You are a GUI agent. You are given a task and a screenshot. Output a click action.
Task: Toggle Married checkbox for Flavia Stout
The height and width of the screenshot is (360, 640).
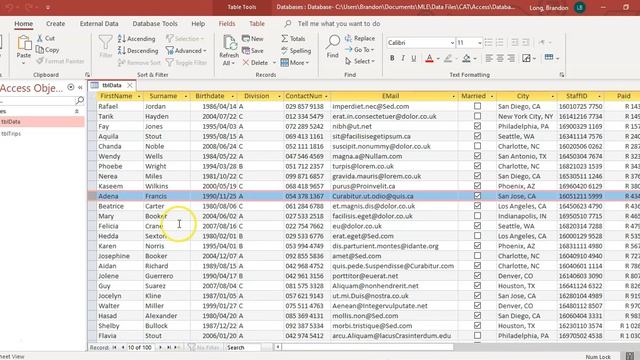pyautogui.click(x=477, y=336)
